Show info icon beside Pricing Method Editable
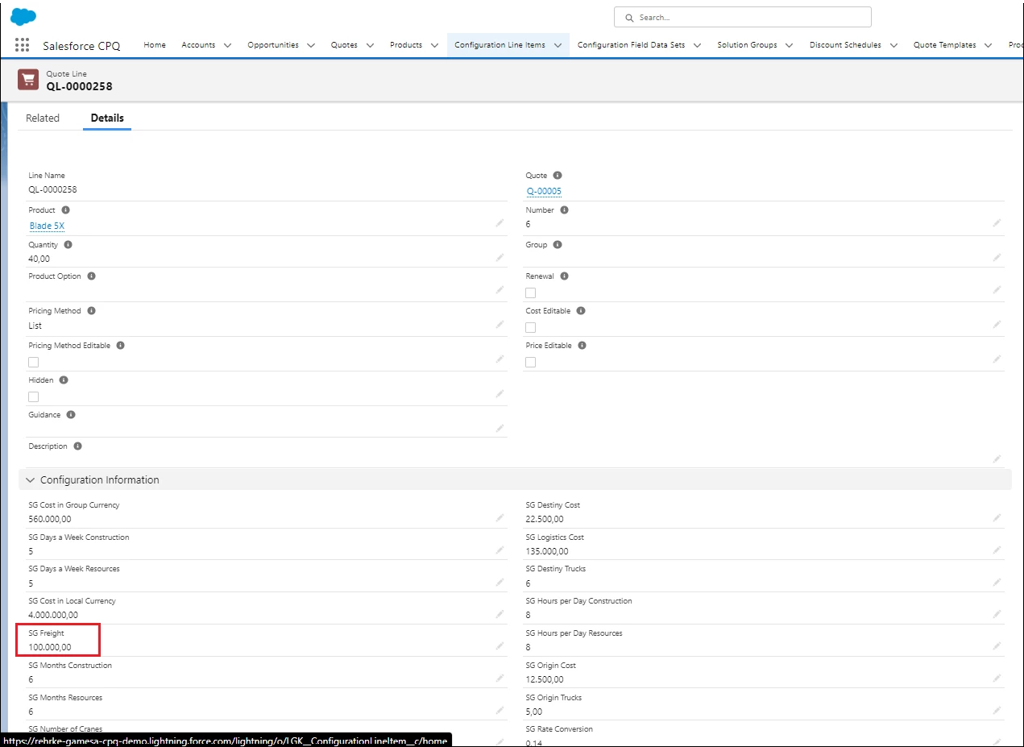 point(120,345)
